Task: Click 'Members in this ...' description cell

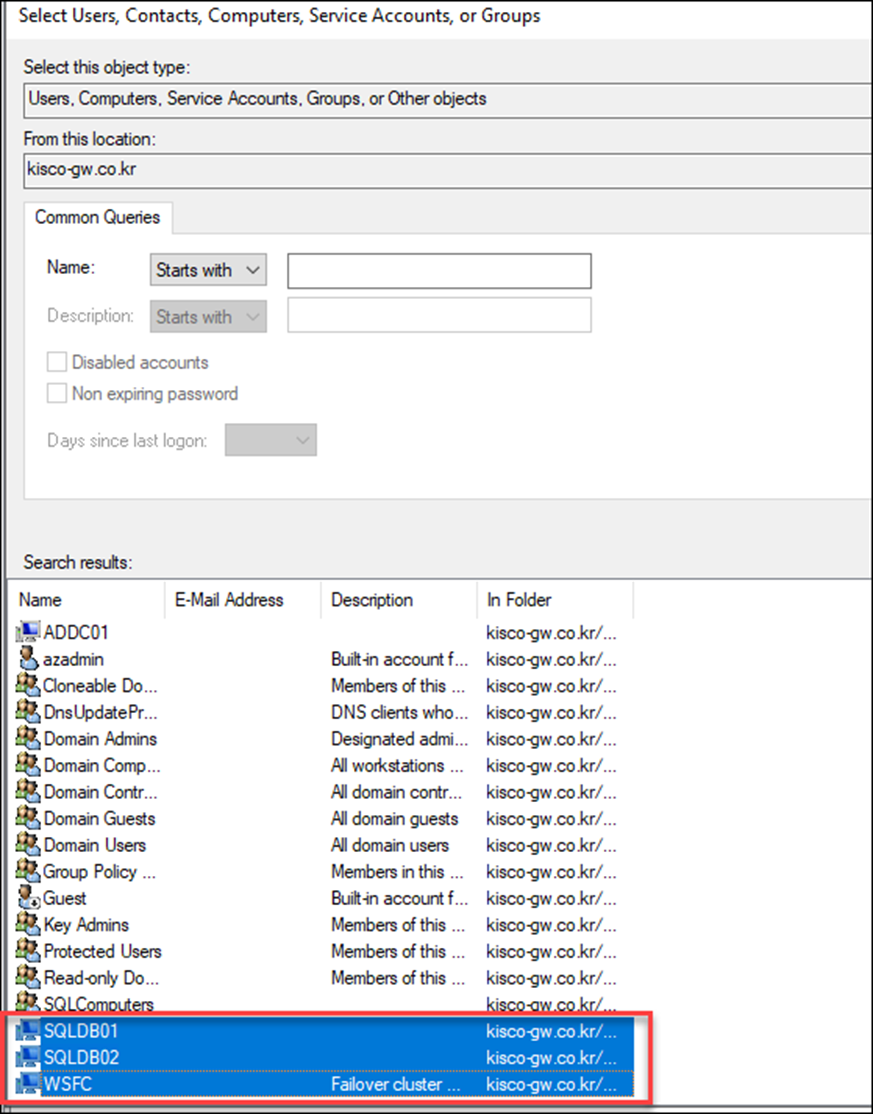Action: [396, 872]
